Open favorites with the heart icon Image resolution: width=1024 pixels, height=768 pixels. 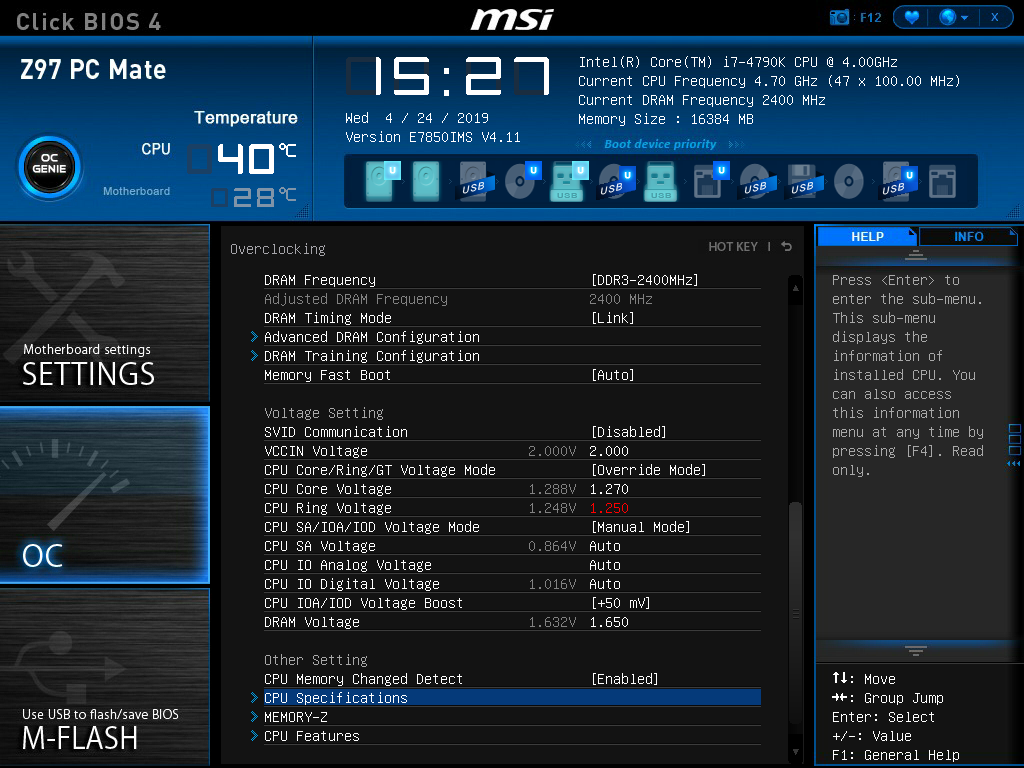point(912,17)
